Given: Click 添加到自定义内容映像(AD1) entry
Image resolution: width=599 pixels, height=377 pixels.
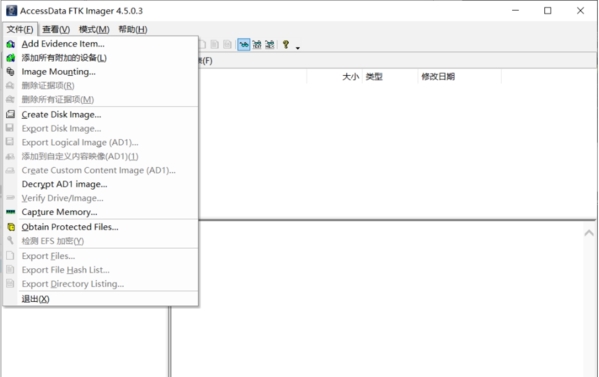Looking at the screenshot, I should tap(100, 156).
